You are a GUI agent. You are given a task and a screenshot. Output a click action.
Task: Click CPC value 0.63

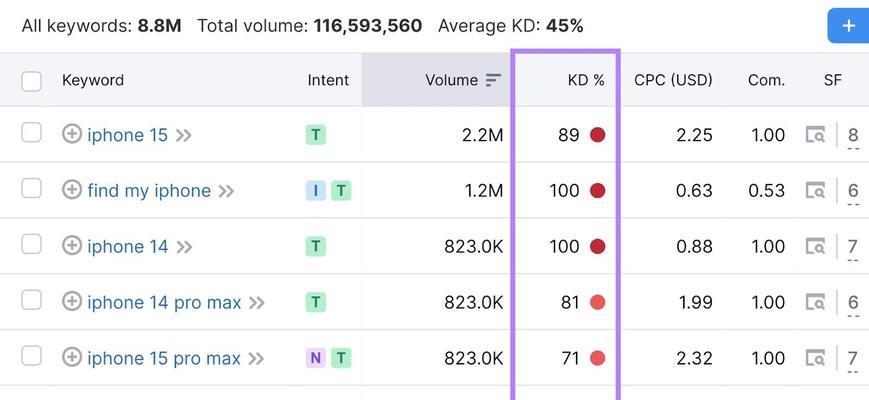[x=694, y=191]
